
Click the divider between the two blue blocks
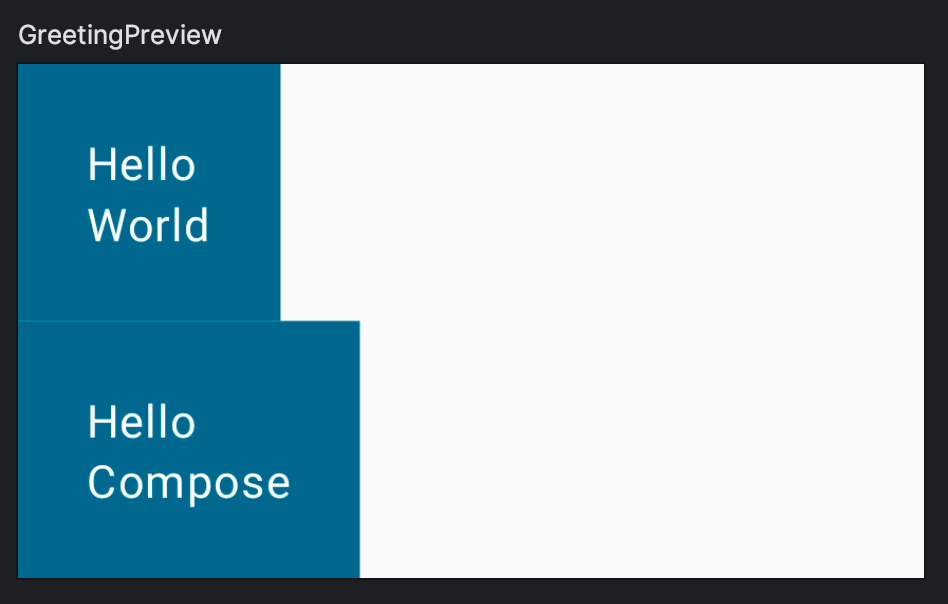tap(150, 321)
